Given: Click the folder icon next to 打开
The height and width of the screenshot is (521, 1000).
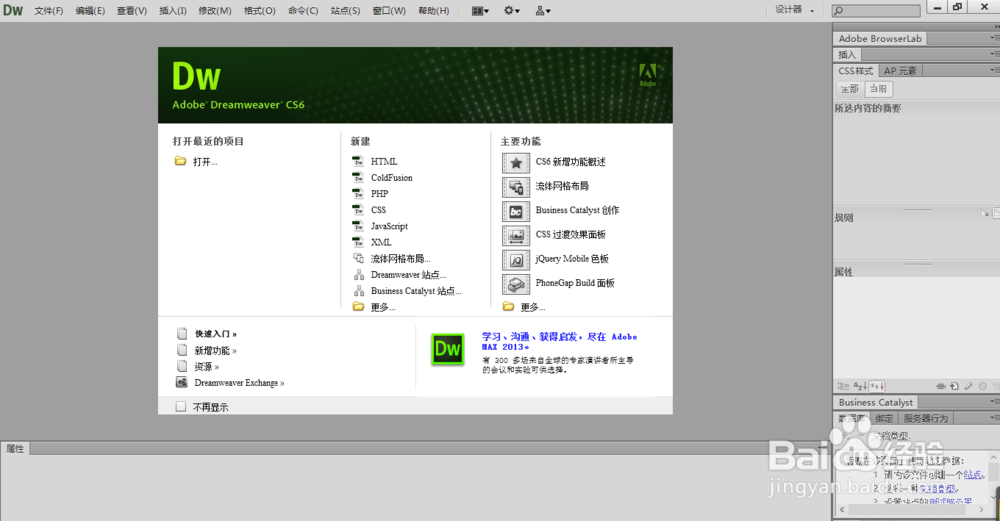Looking at the screenshot, I should click(x=180, y=161).
